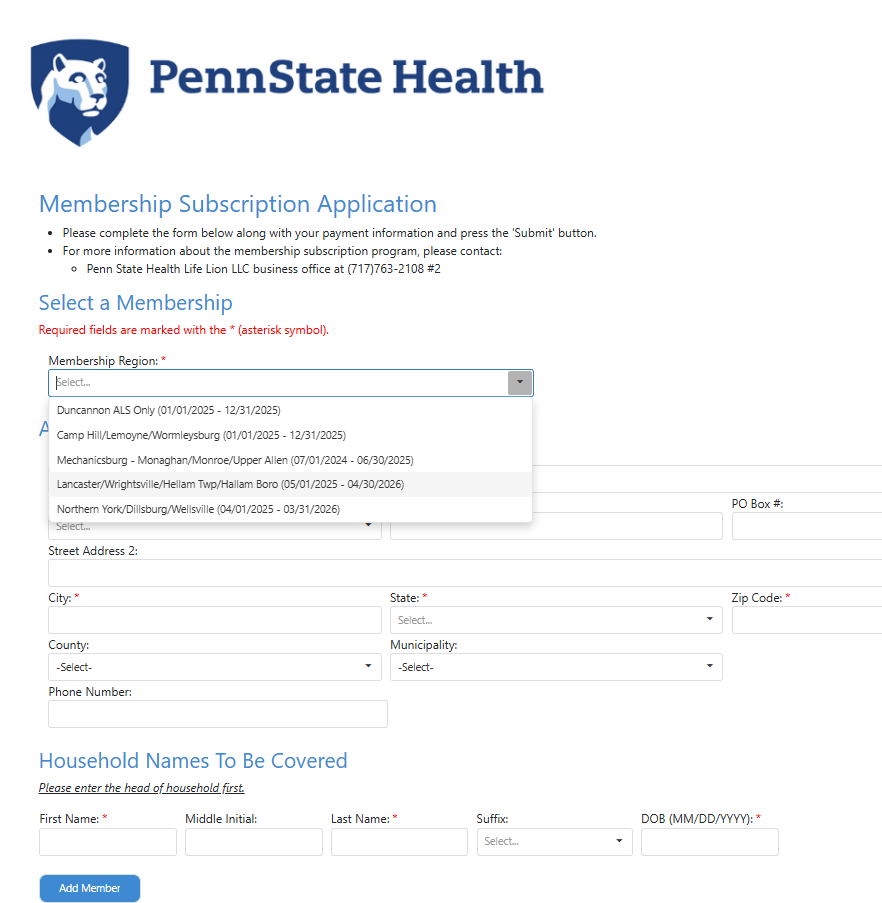Click the DOB date input field
The image size is (882, 903).
tap(709, 842)
